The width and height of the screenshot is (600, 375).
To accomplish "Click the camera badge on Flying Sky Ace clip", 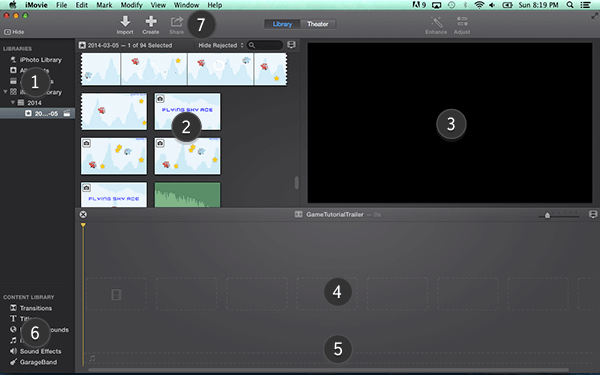I will click(160, 99).
